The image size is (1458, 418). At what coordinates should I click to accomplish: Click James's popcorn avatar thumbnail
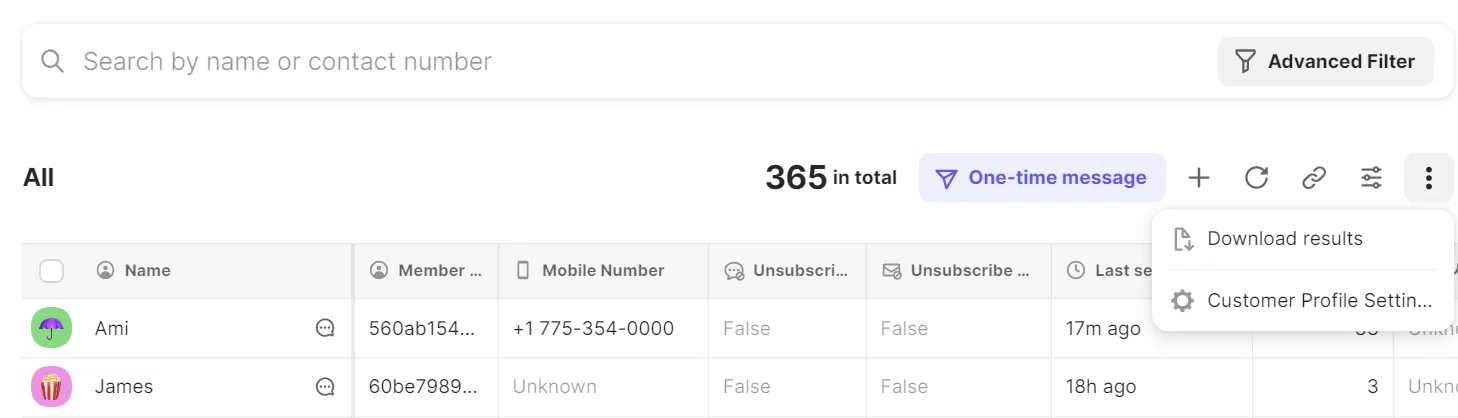(51, 386)
